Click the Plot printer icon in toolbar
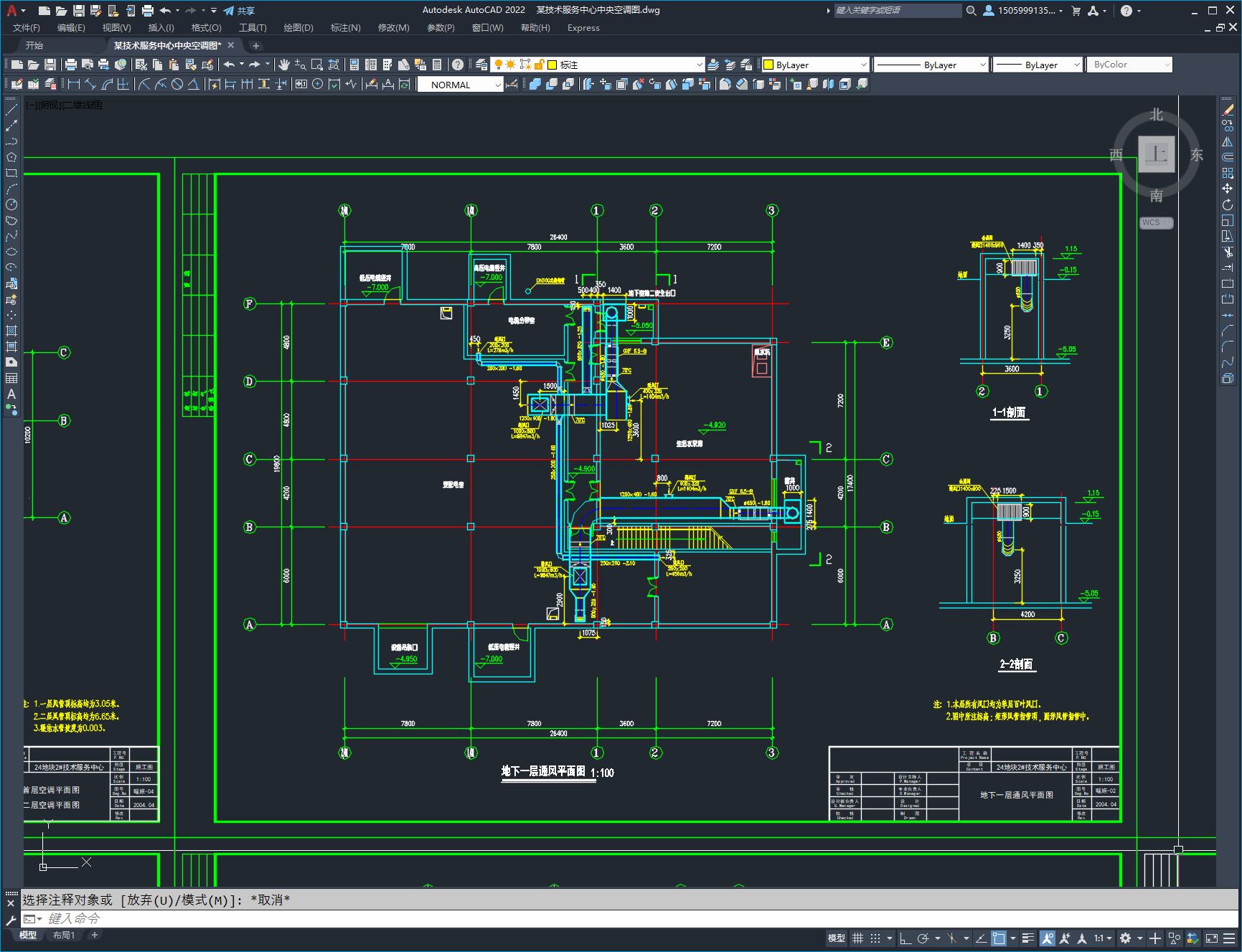 (x=71, y=65)
